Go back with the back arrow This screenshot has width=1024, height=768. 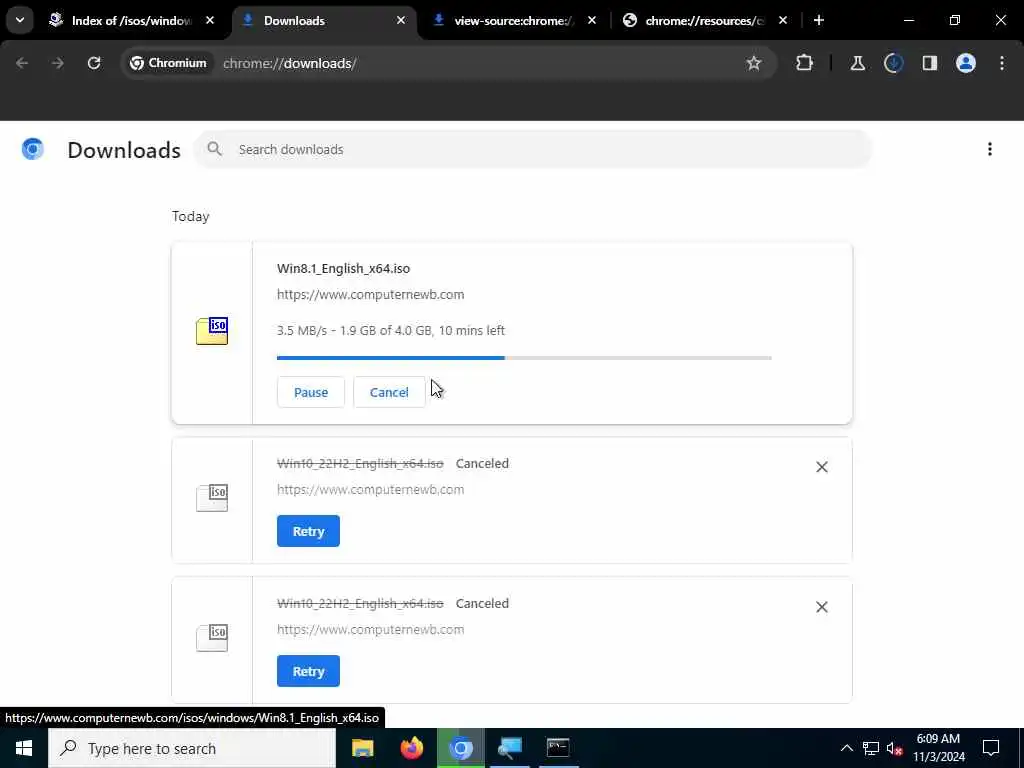click(22, 63)
